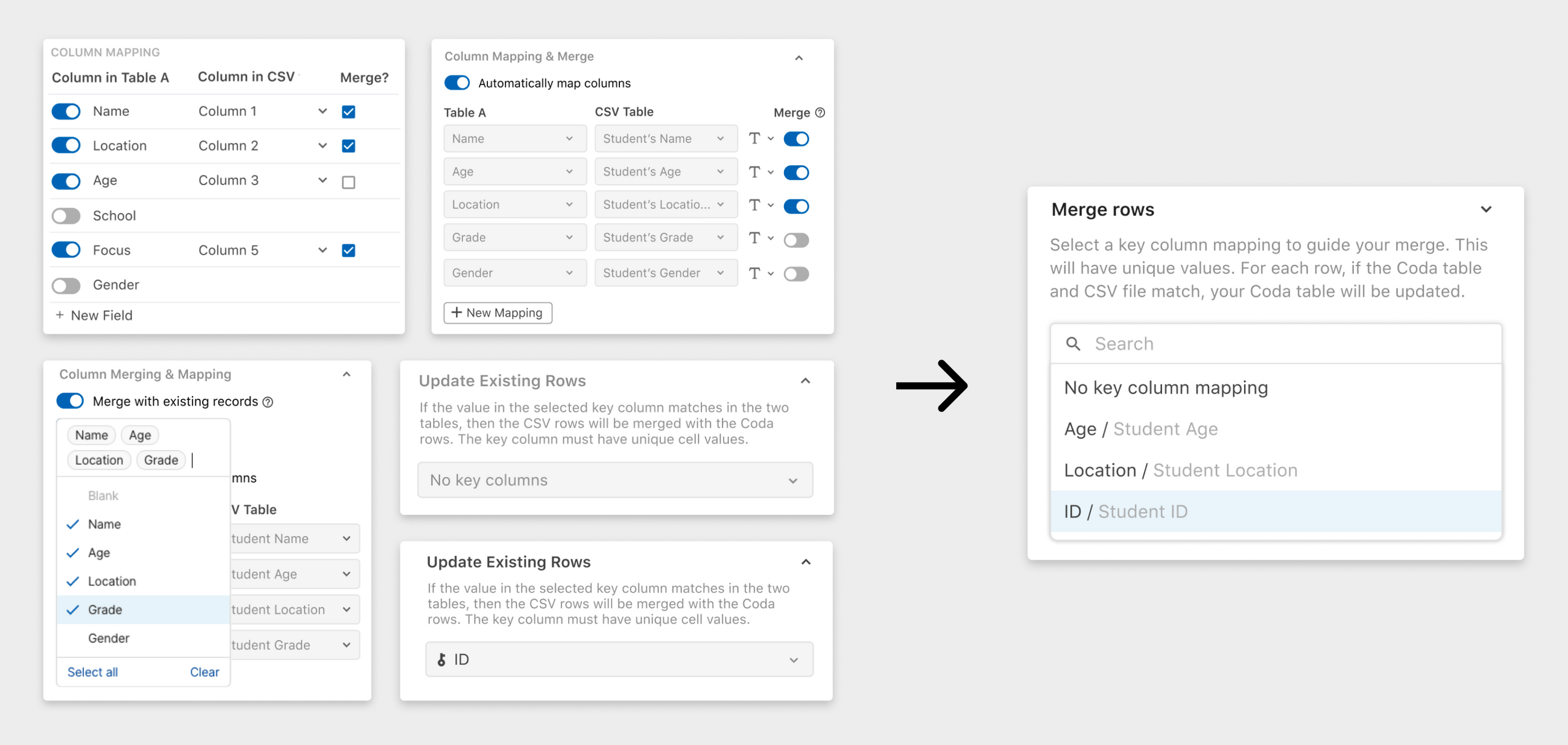Click the text type icon in Gender row

click(754, 273)
